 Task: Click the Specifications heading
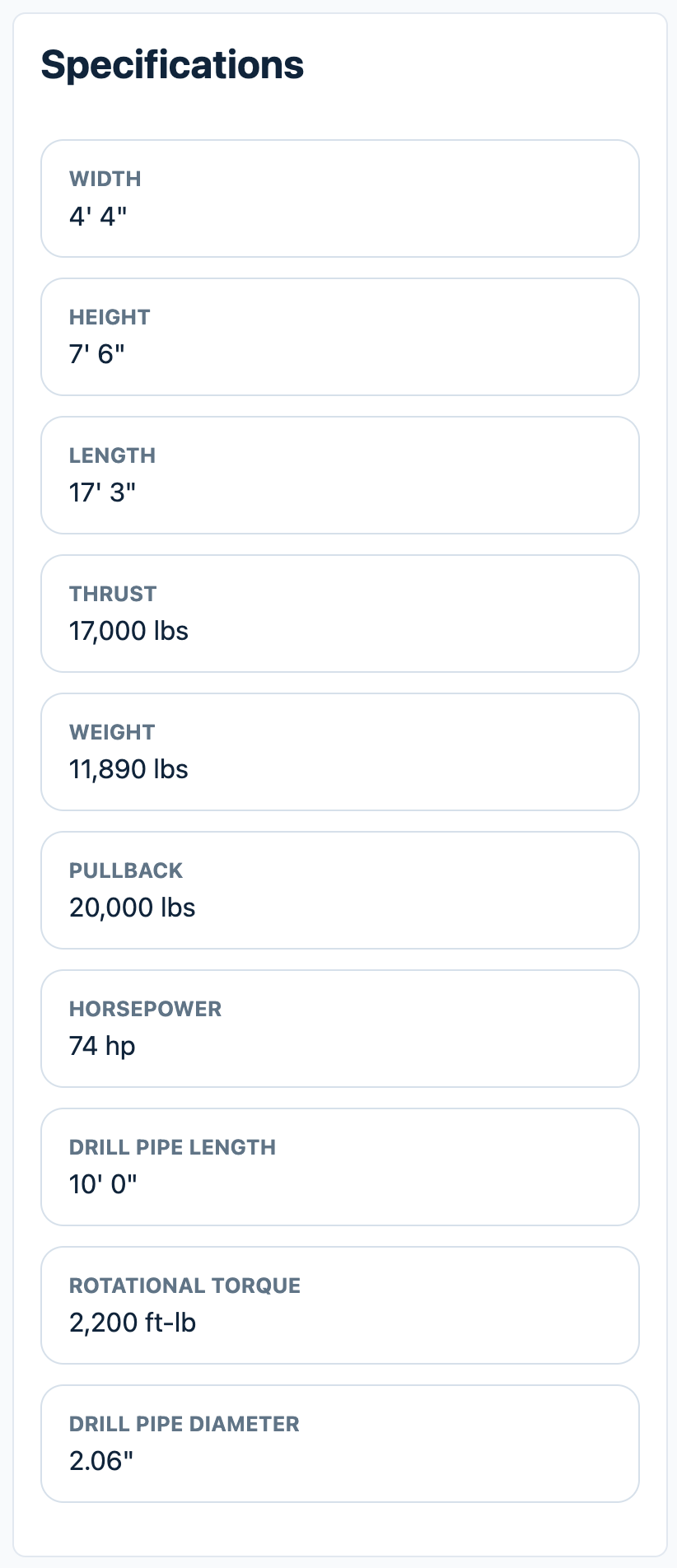(x=172, y=65)
